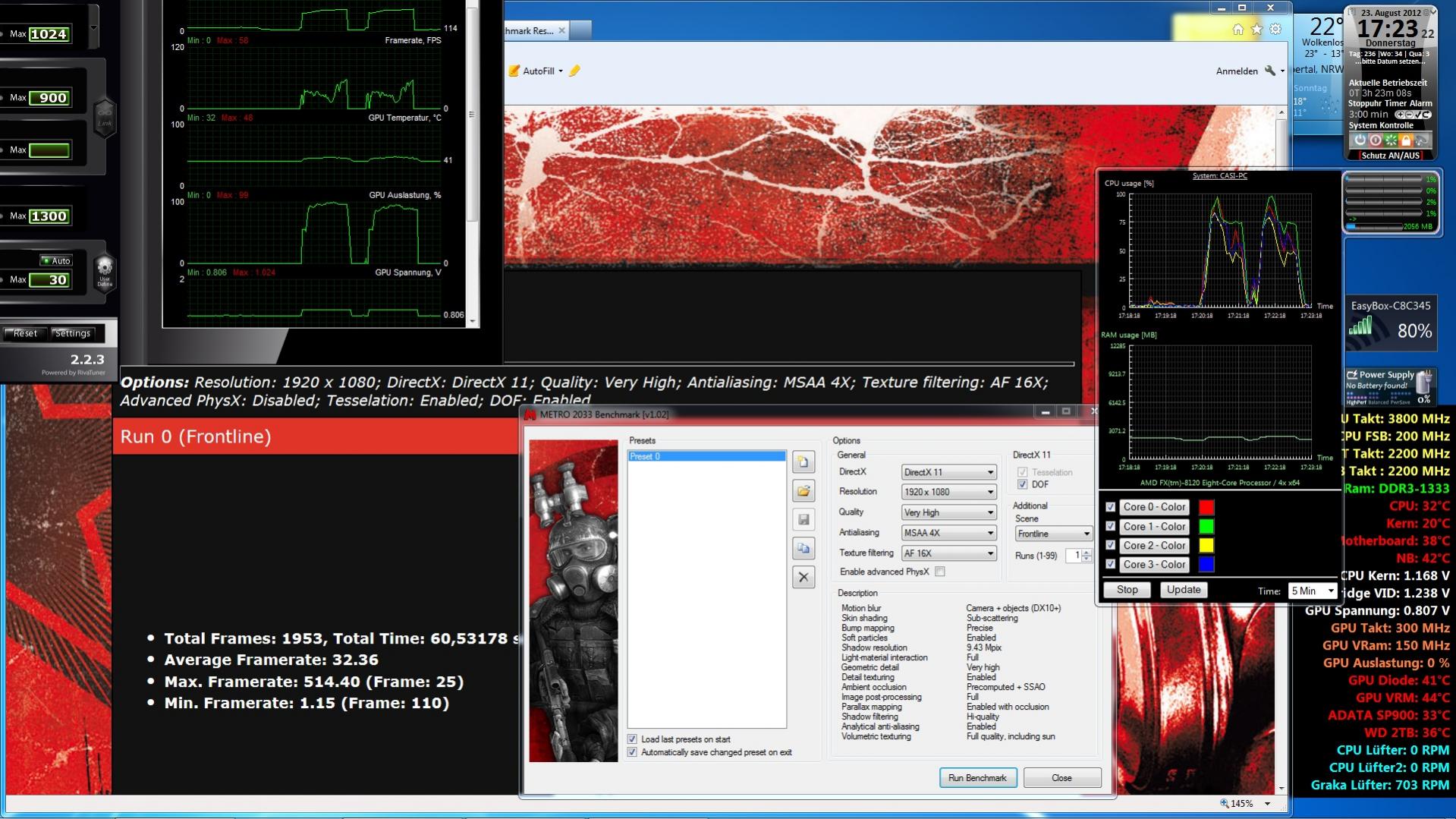
Task: Click the lock icon in System Kontrolle
Action: pyautogui.click(x=1406, y=140)
